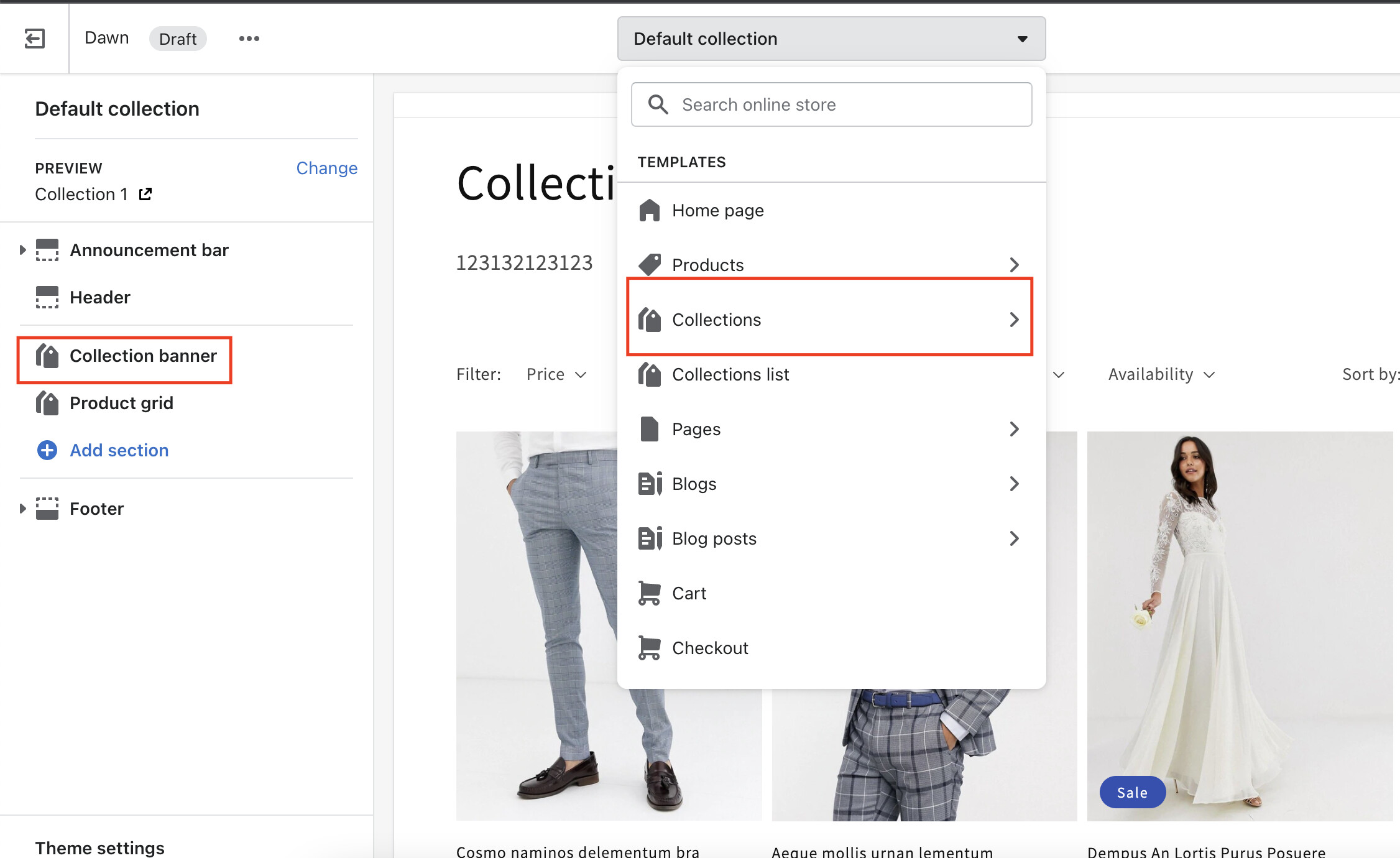Open the Availability filter dropdown
Image resolution: width=1400 pixels, height=858 pixels.
[x=1160, y=374]
